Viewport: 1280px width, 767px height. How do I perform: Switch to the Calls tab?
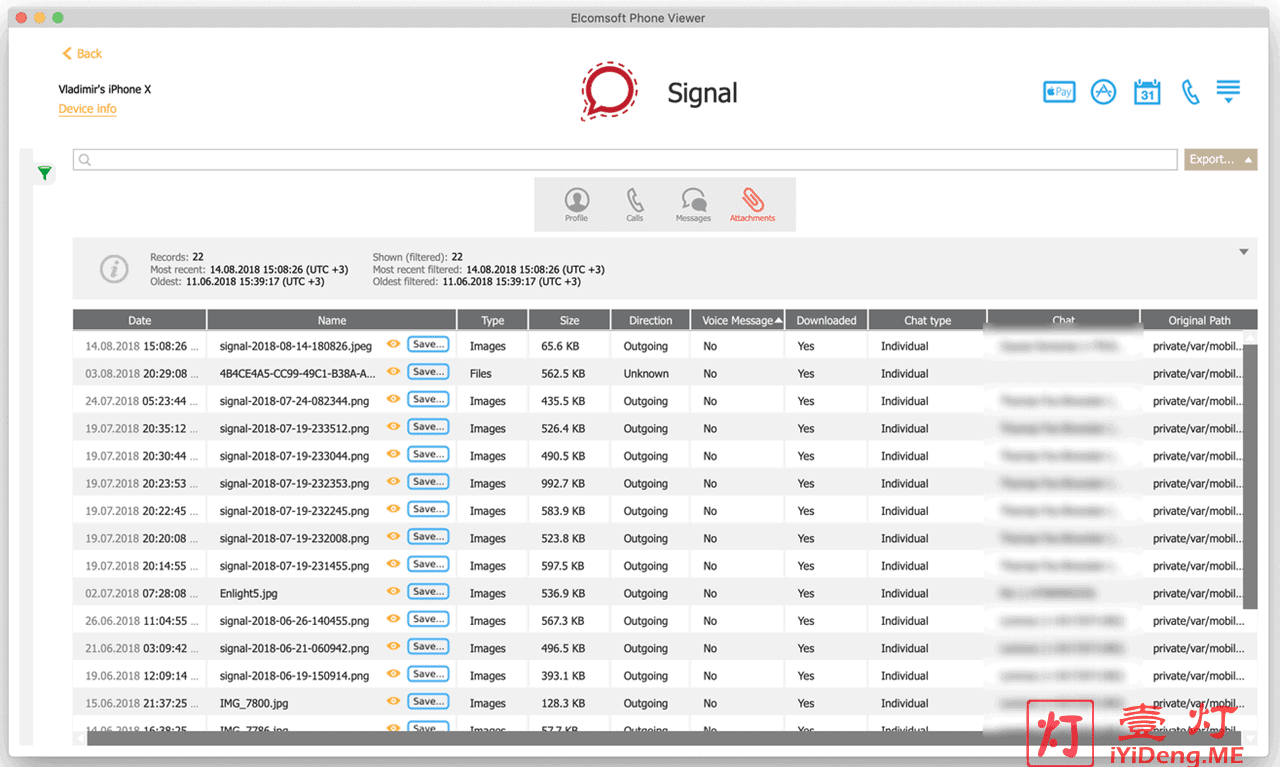coord(635,204)
